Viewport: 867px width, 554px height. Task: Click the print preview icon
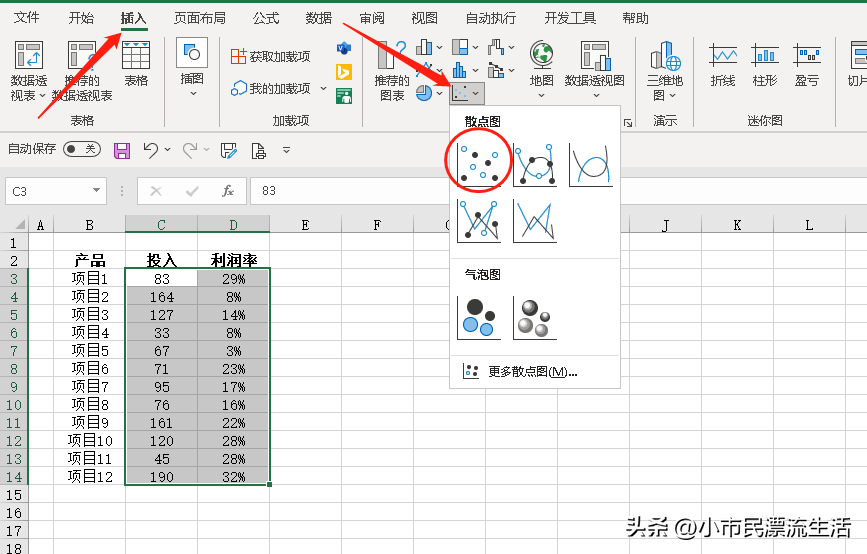point(258,150)
